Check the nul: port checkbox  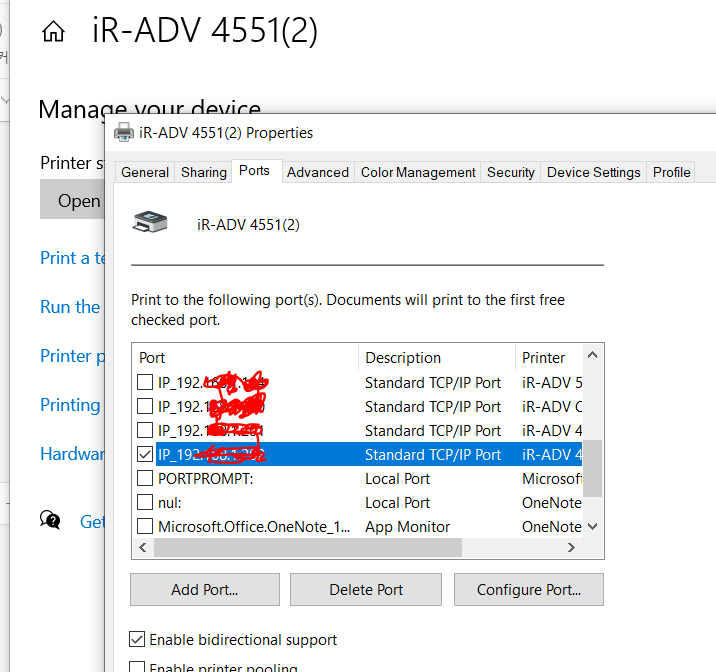pos(145,502)
